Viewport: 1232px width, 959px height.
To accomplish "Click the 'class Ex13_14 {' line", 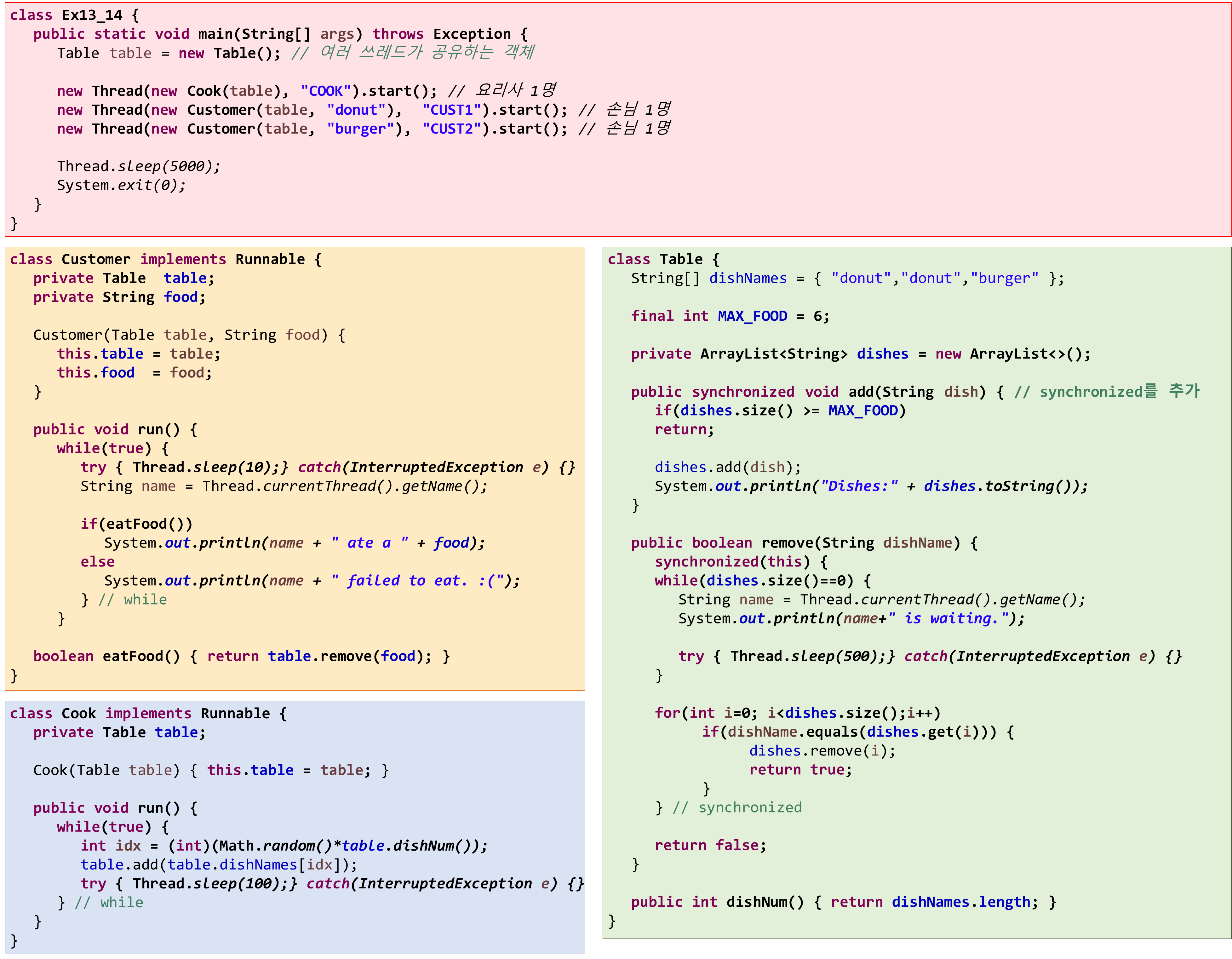I will tap(74, 15).
